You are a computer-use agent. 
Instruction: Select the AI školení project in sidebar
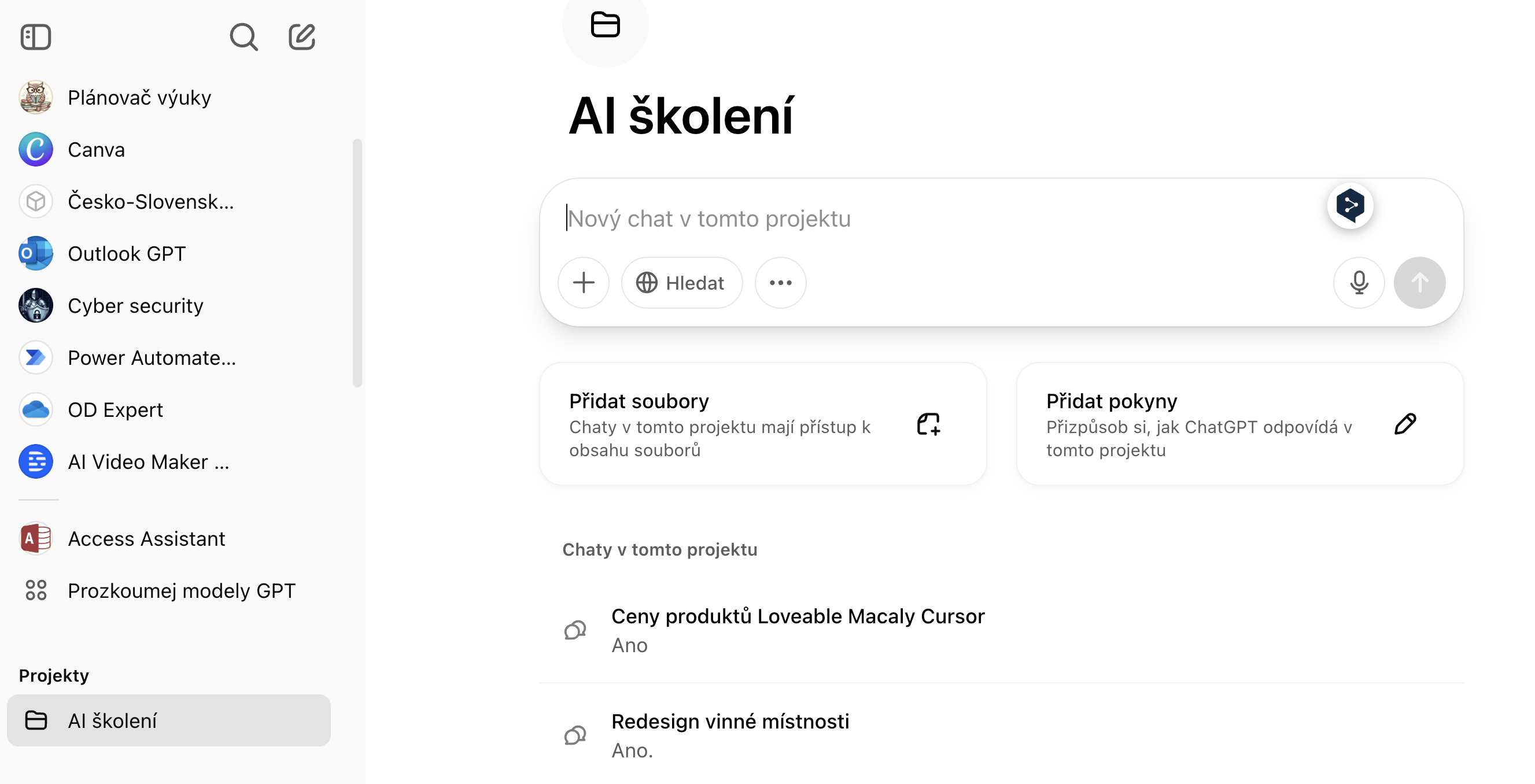click(169, 720)
